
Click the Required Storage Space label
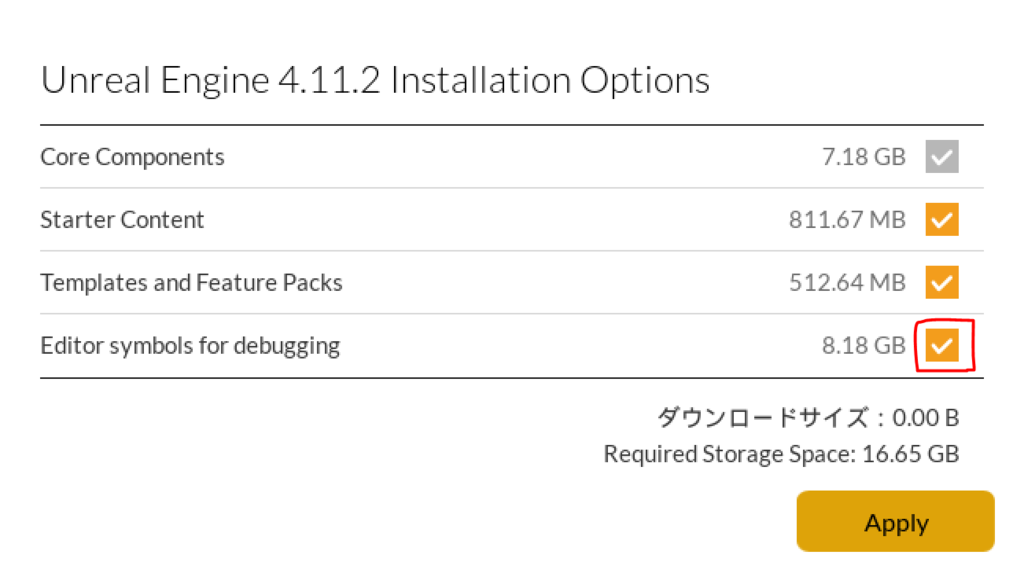coord(727,455)
